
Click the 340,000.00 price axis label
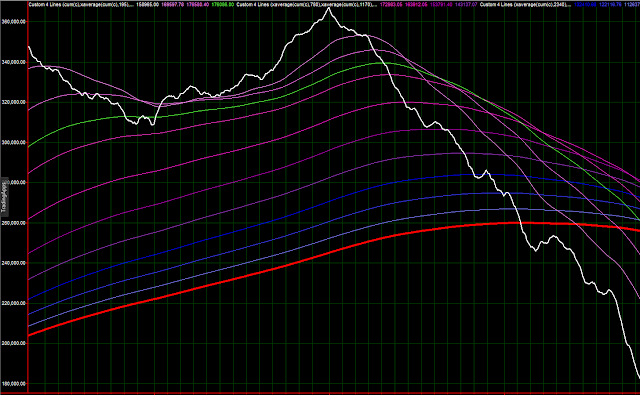(x=14, y=62)
